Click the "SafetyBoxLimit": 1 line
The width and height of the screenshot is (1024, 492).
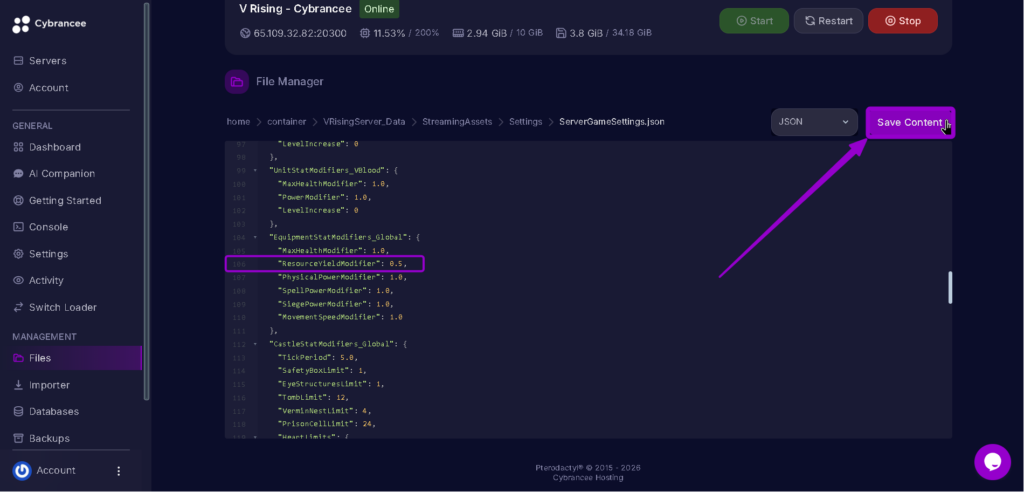tap(320, 370)
